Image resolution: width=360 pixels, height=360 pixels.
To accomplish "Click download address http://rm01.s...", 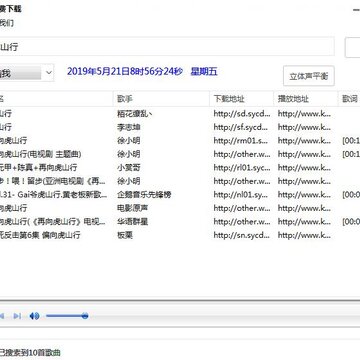I will (x=242, y=140).
